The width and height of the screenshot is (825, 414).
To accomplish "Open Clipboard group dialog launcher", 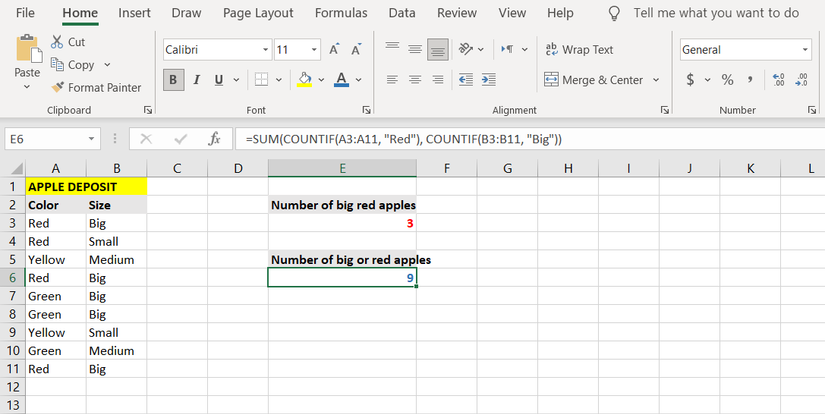I will (x=148, y=110).
